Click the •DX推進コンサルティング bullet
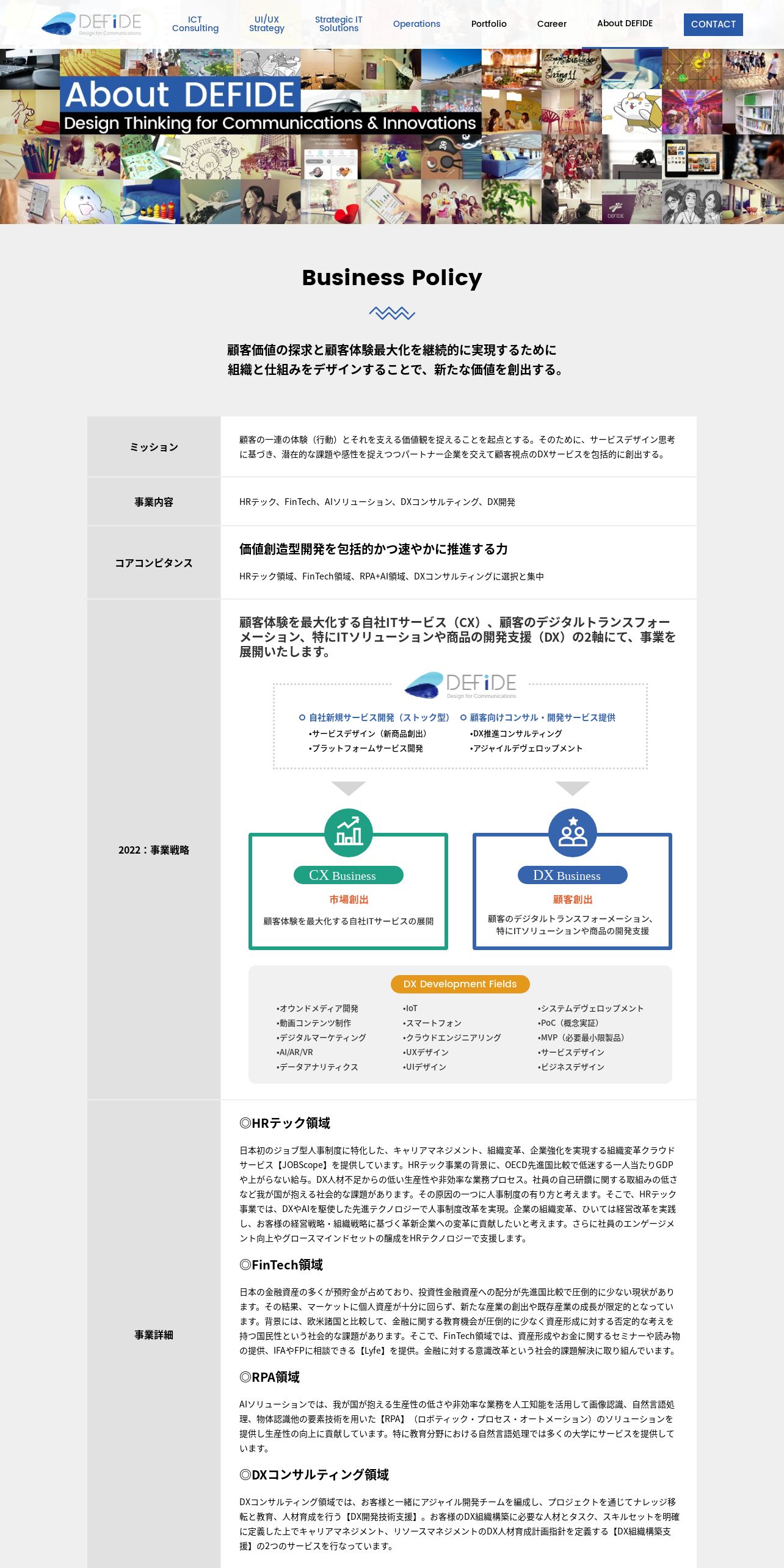The width and height of the screenshot is (784, 1568). 515,733
